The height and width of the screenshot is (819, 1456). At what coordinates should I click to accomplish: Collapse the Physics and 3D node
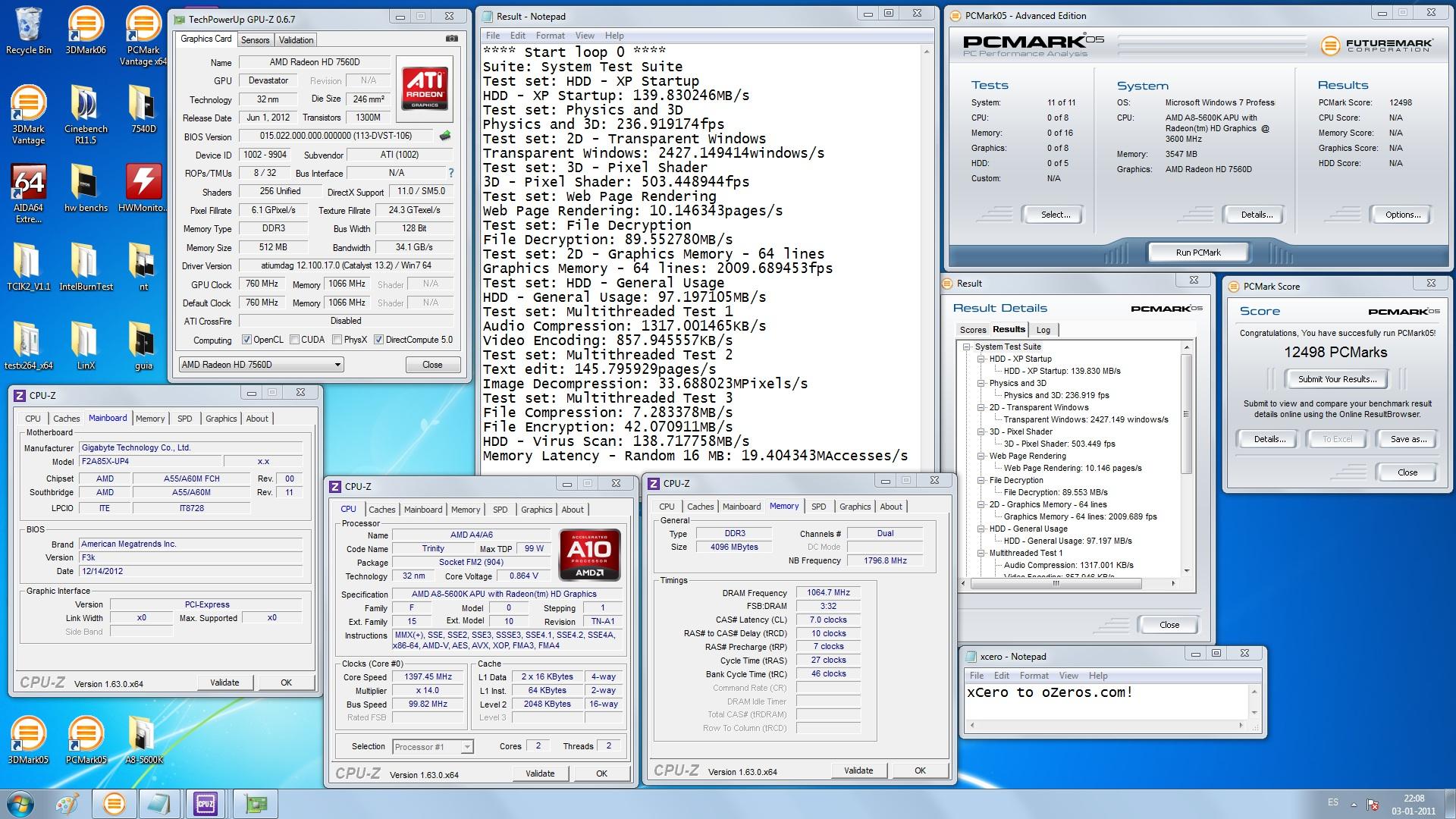tap(981, 384)
